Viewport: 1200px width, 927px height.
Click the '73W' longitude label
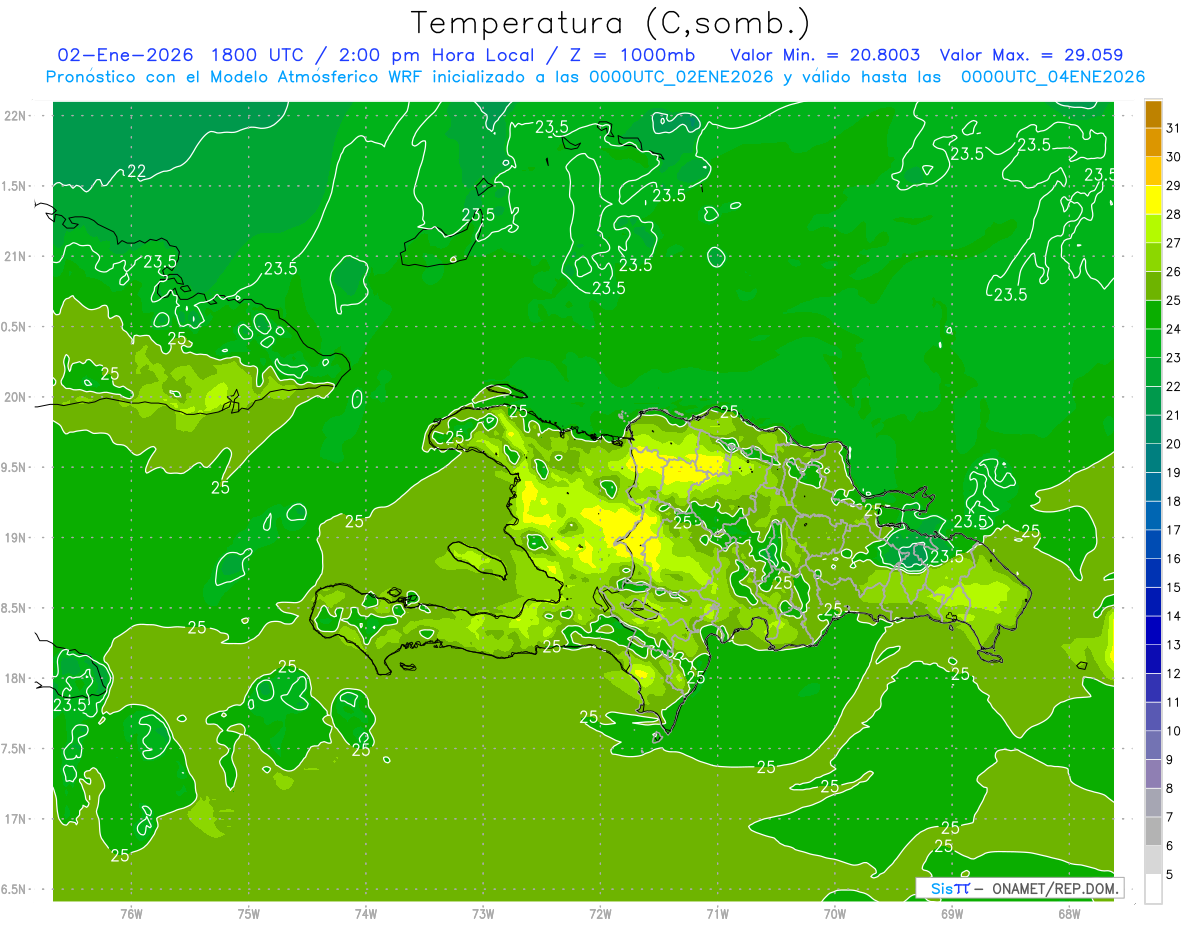[483, 914]
